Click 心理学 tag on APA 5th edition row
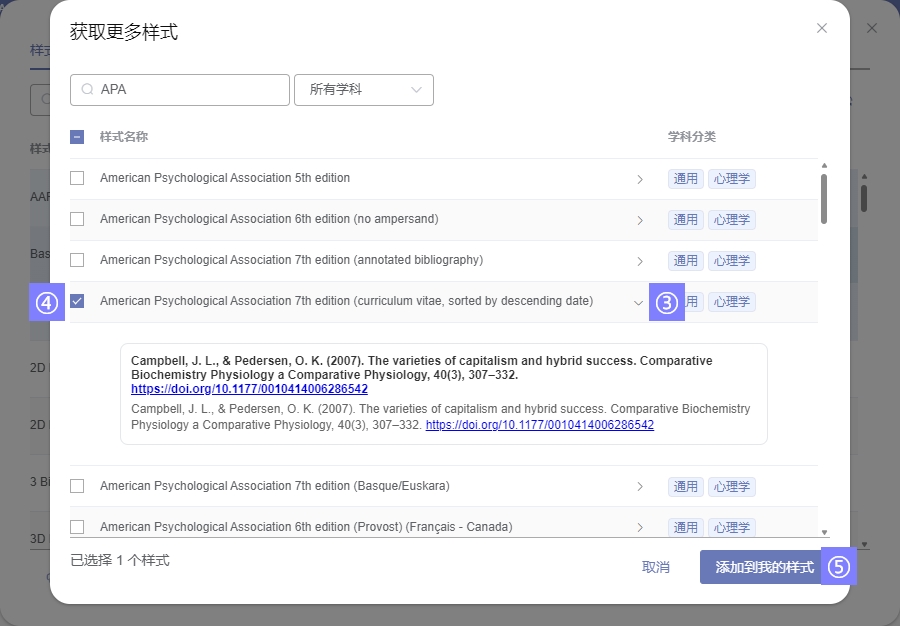The width and height of the screenshot is (900, 626). pos(731,179)
